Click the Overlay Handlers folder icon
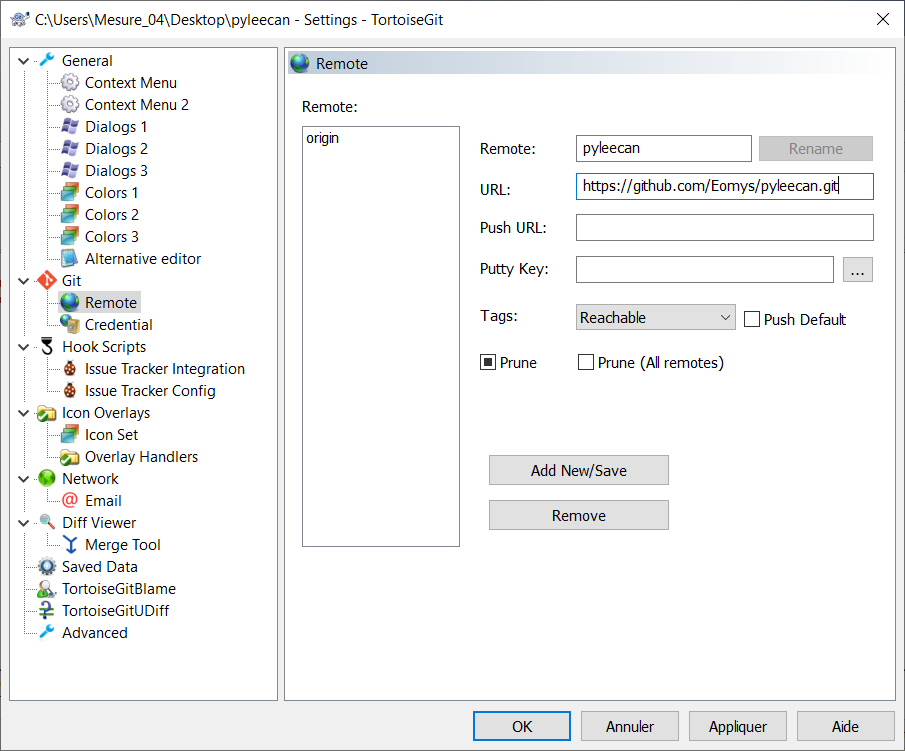 (x=70, y=457)
